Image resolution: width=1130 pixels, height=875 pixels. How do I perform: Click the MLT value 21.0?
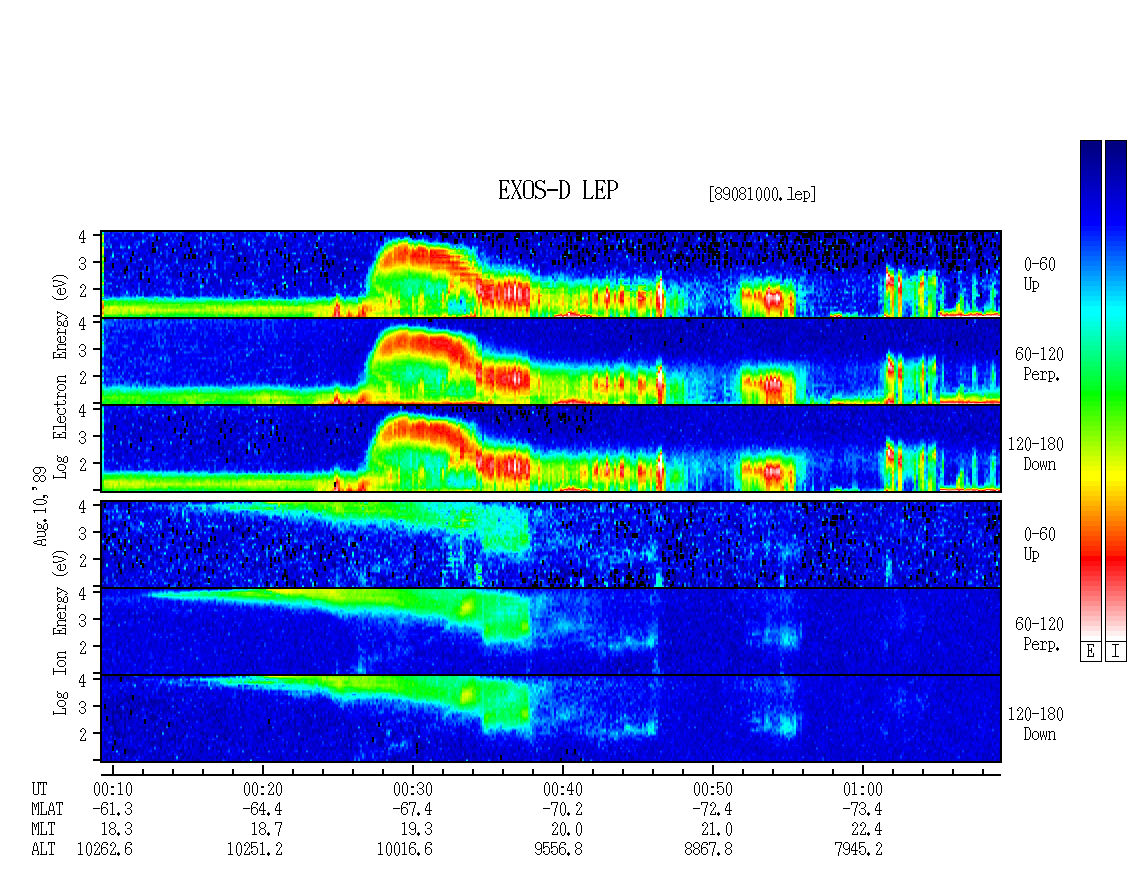point(716,830)
